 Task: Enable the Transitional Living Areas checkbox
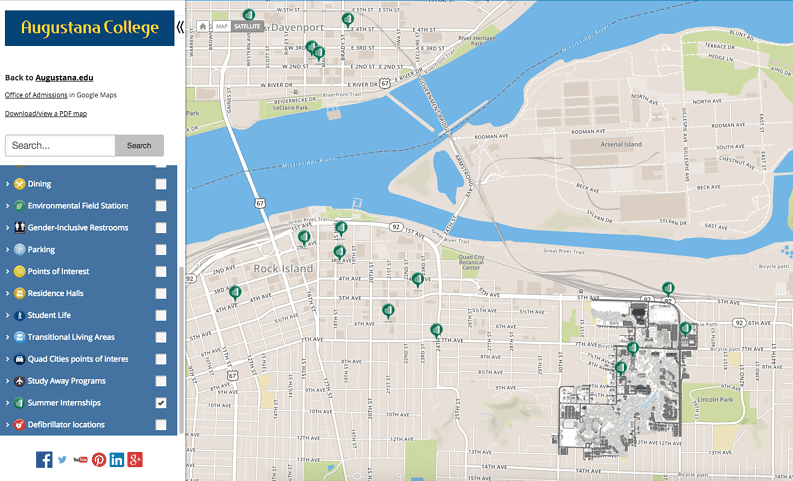click(x=161, y=337)
